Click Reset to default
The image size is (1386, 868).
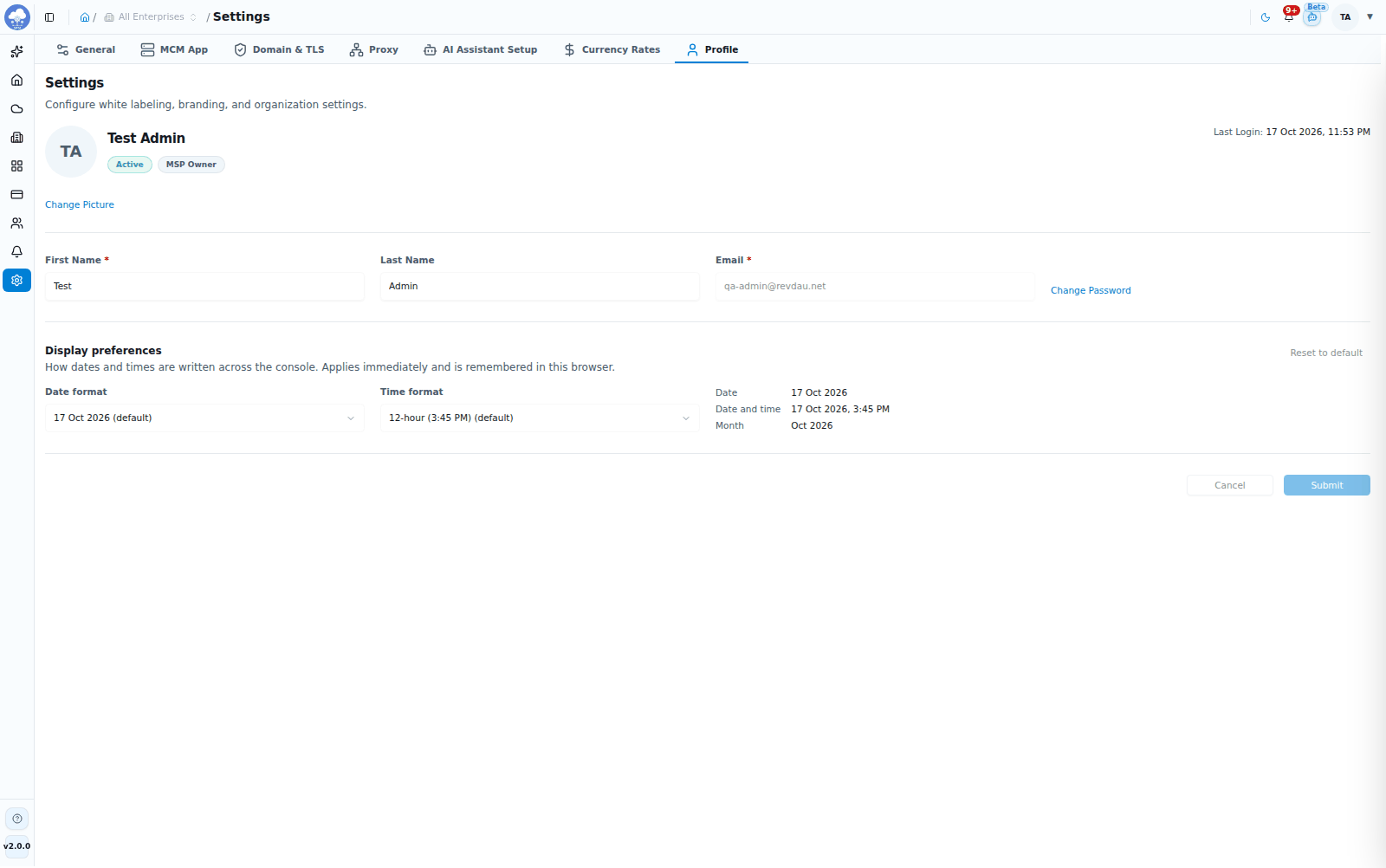tap(1326, 353)
